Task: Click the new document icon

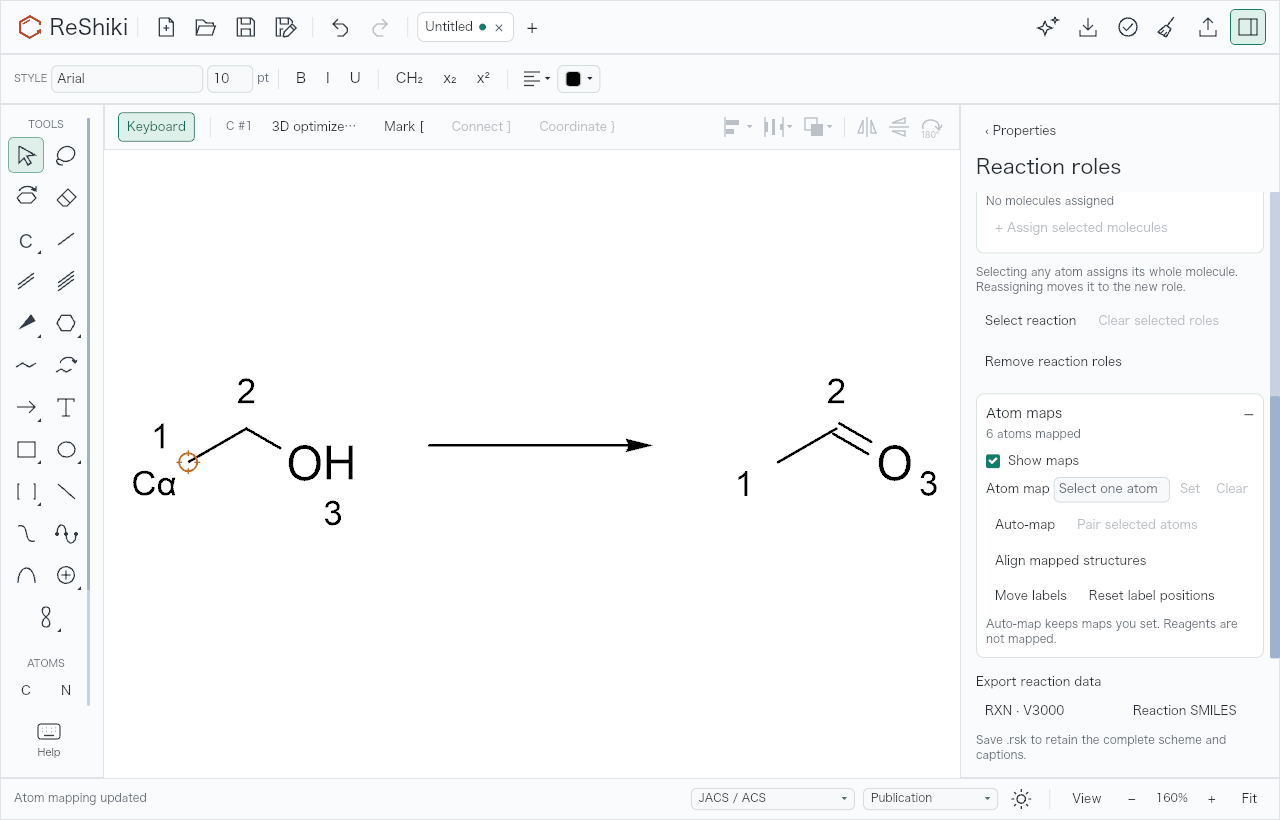Action: coord(166,27)
